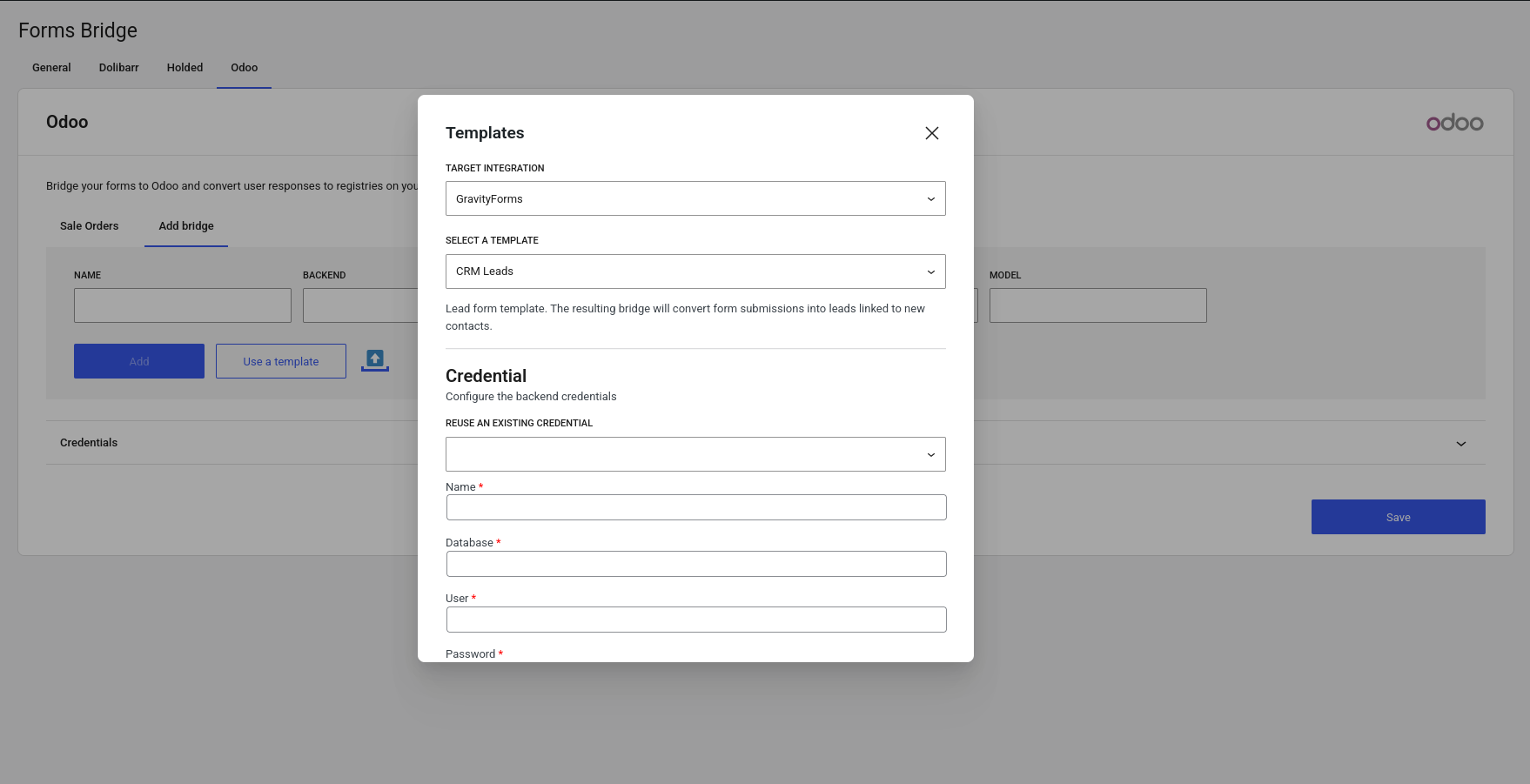Click the Use a template button
The width and height of the screenshot is (1530, 784).
click(281, 361)
